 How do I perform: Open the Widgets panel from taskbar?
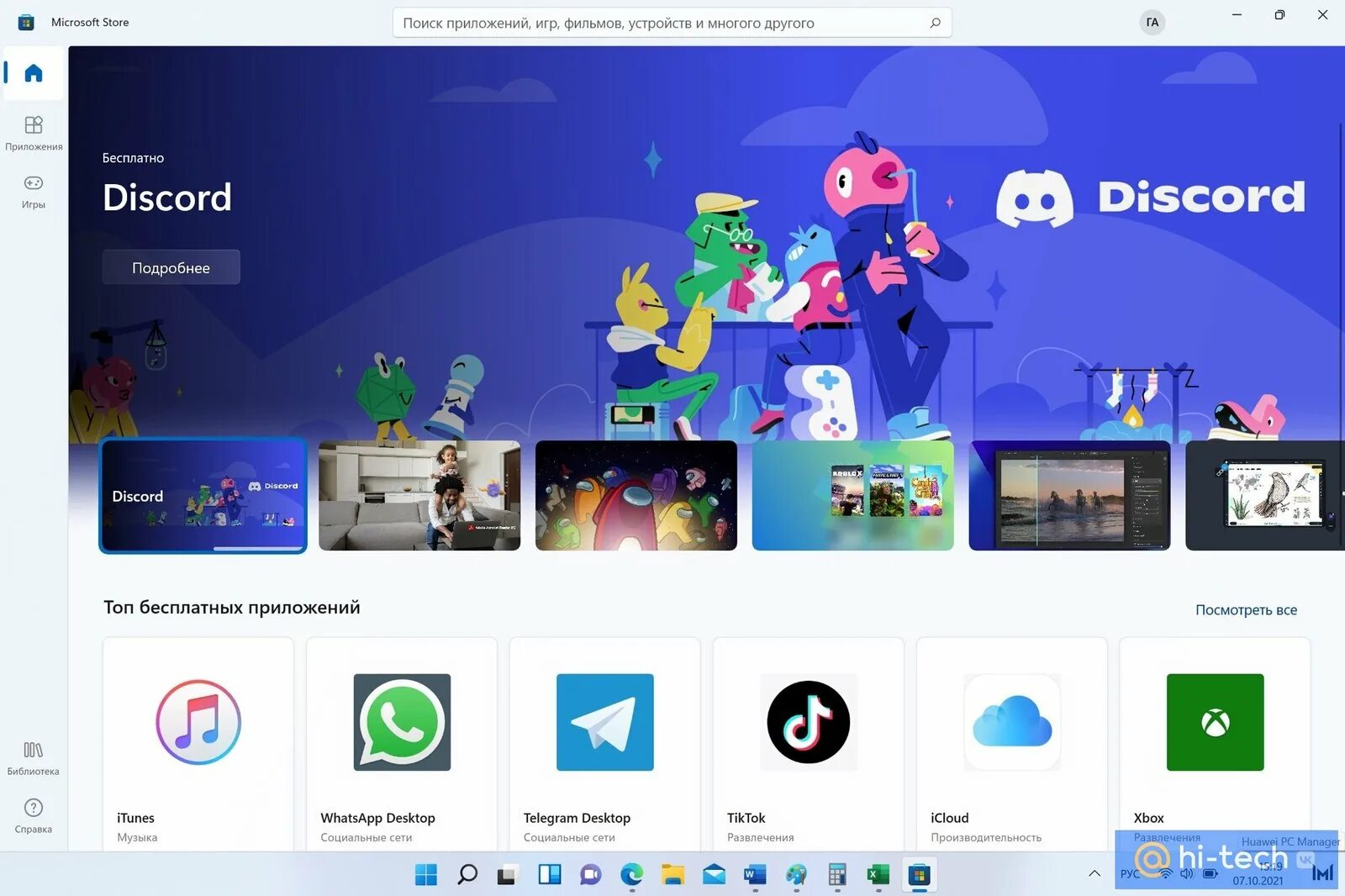(x=550, y=875)
